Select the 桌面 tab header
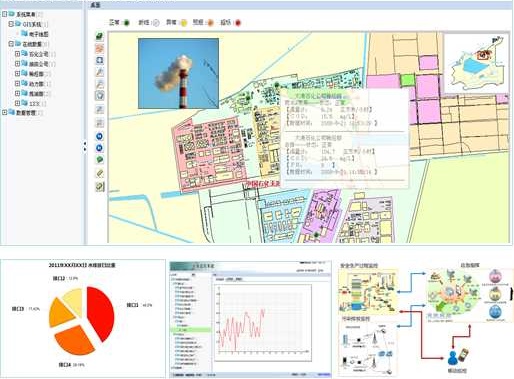The width and height of the screenshot is (514, 379). [x=95, y=5]
